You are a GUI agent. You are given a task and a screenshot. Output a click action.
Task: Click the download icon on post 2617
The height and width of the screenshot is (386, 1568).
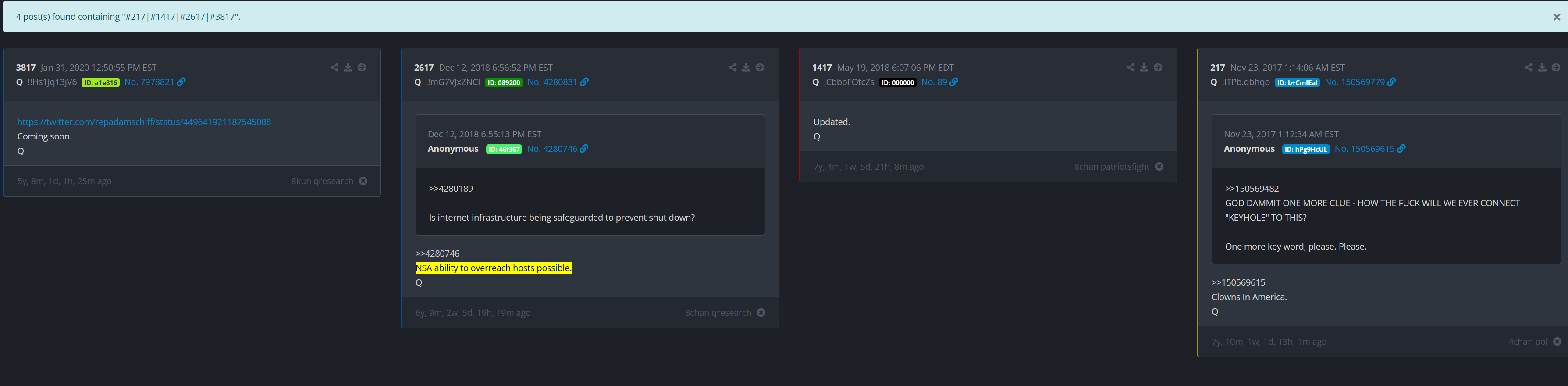tap(746, 68)
